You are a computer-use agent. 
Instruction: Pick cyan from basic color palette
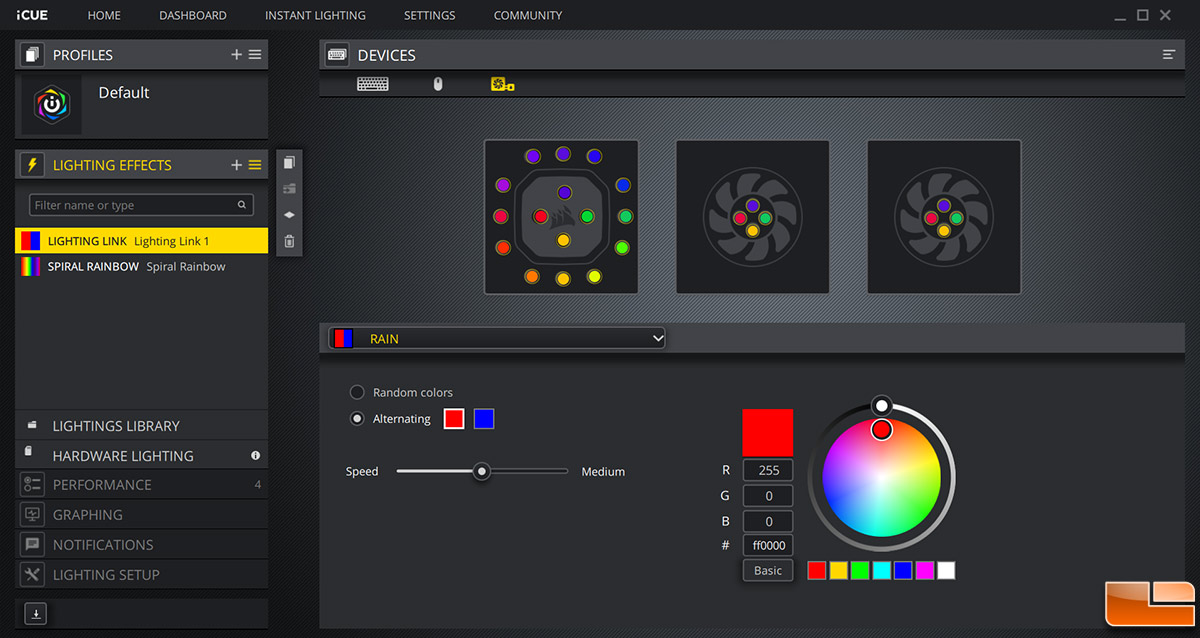pos(882,570)
